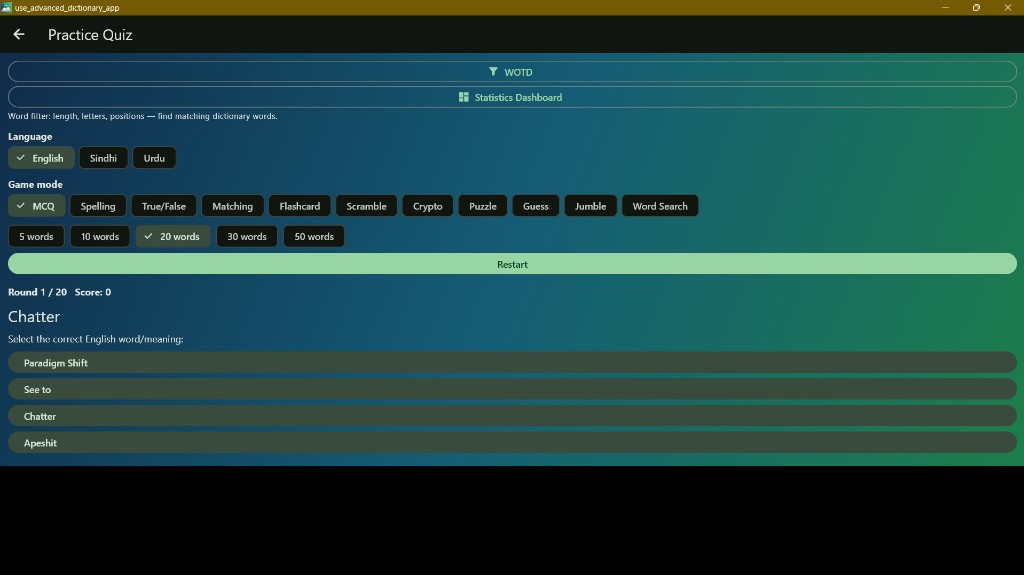Switch to Jumble game mode
Image resolution: width=1024 pixels, height=575 pixels.
tap(590, 206)
